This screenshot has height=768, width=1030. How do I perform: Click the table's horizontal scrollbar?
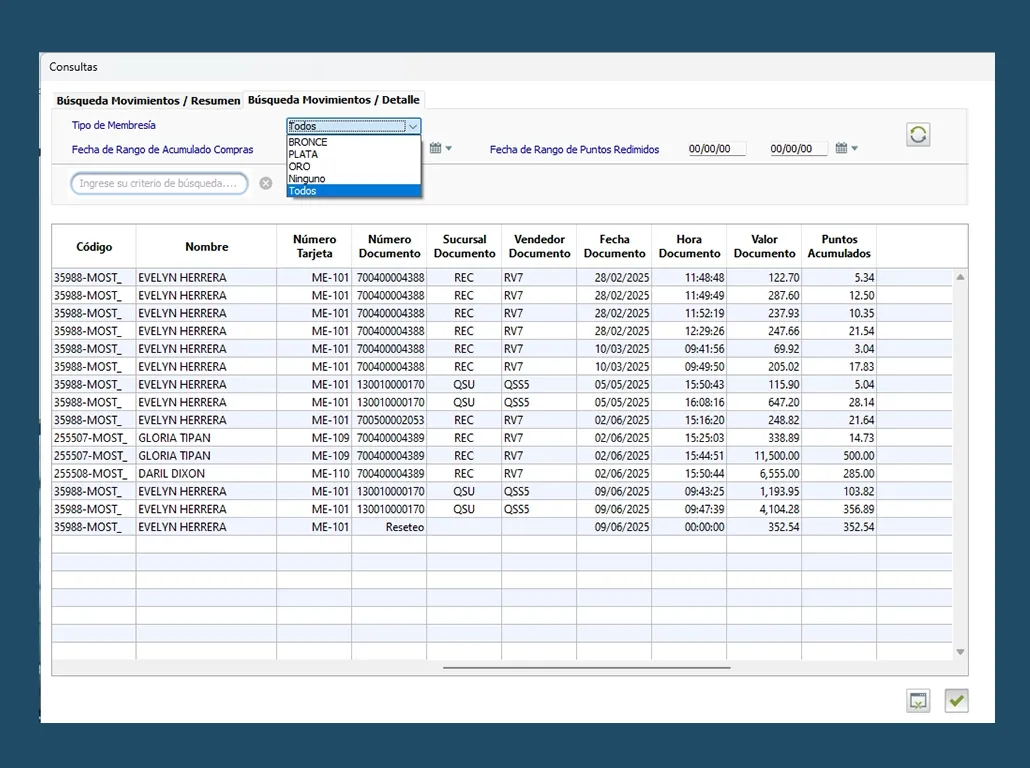coord(586,667)
